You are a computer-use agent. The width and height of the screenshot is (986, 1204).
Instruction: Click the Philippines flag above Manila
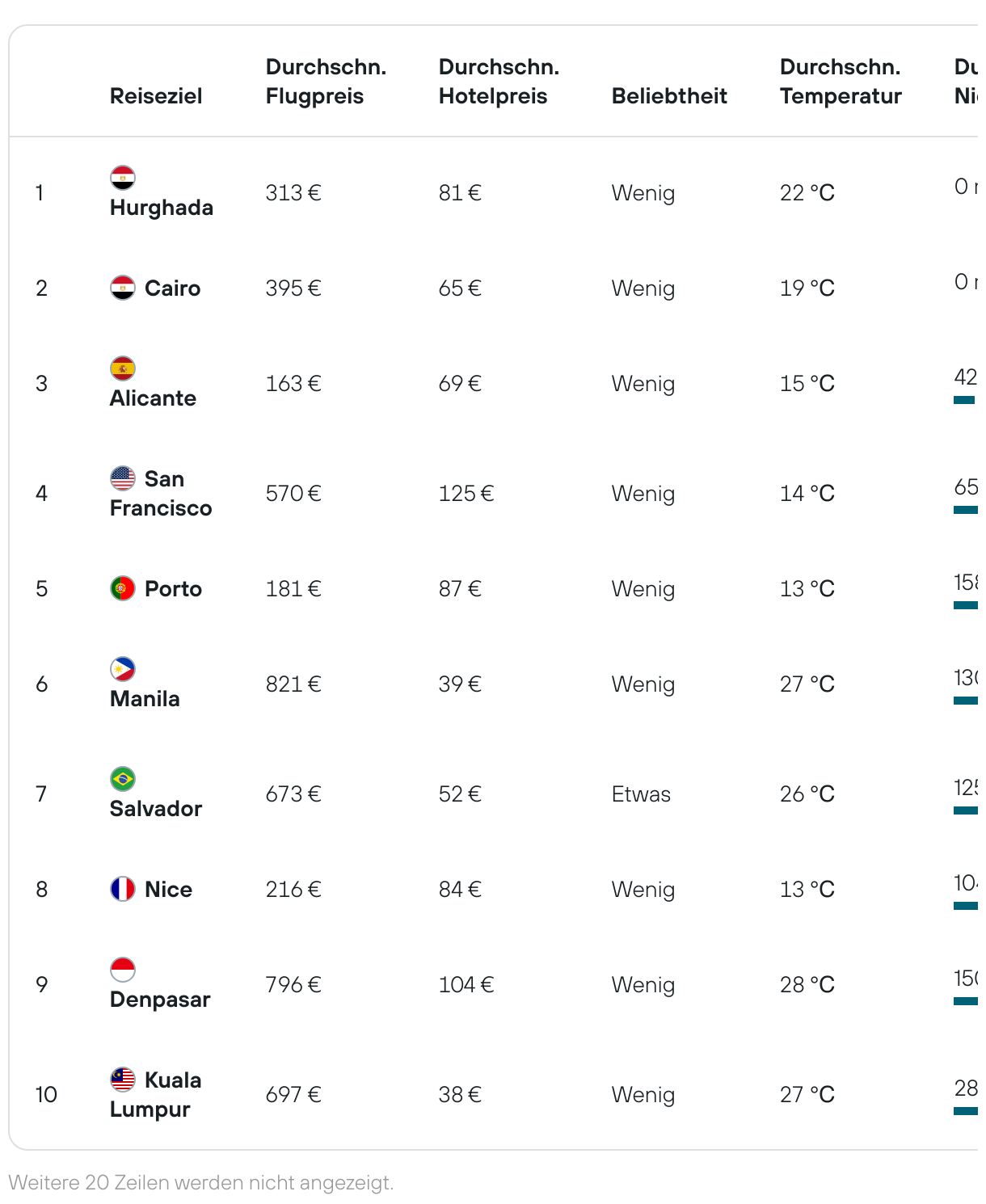tap(123, 669)
